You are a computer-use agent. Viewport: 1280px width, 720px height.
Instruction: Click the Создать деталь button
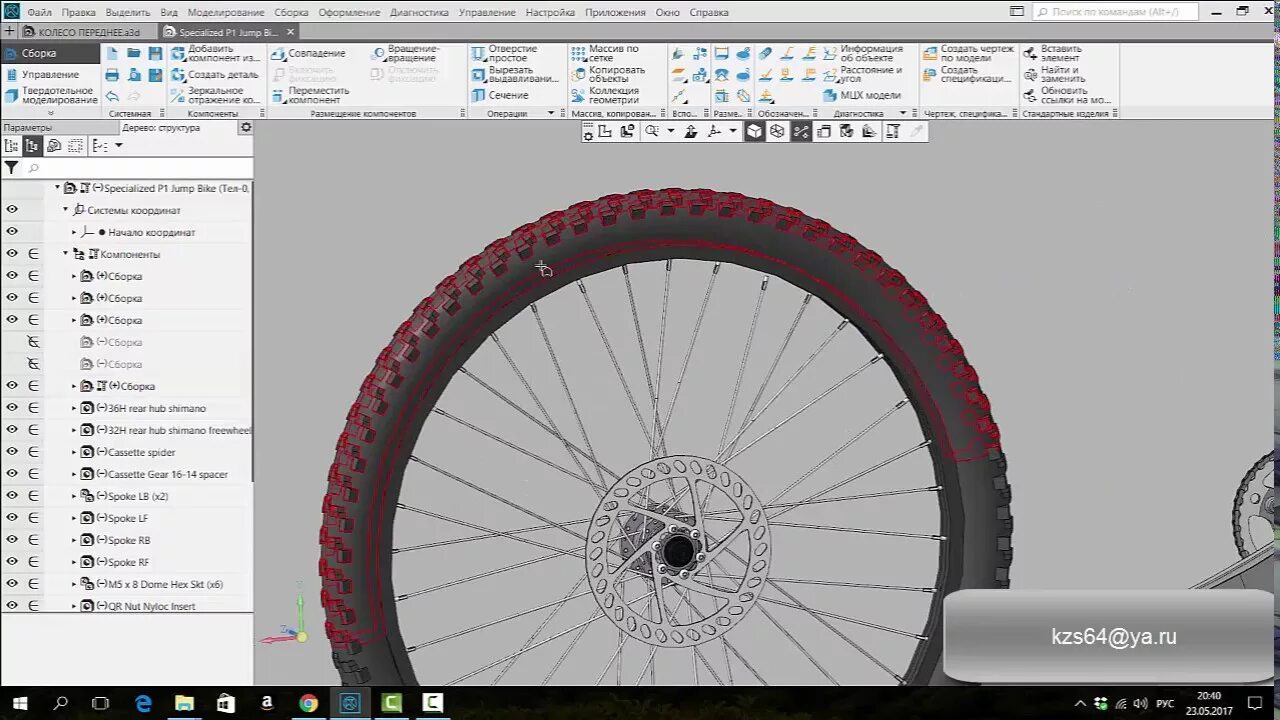pyautogui.click(x=215, y=74)
